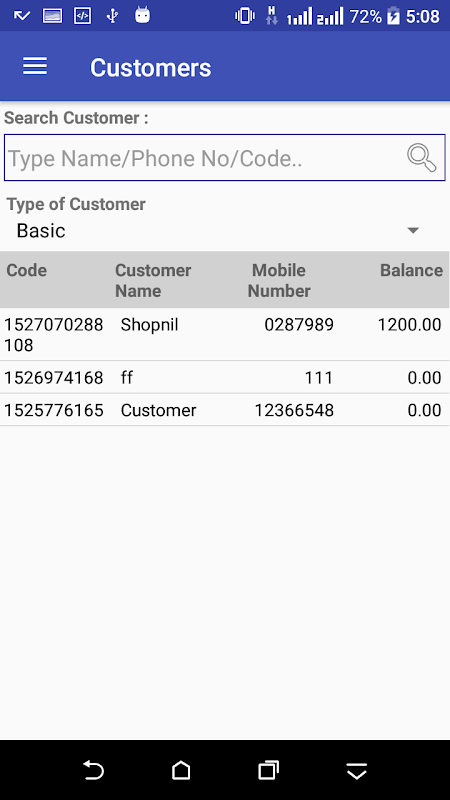Viewport: 450px width, 800px height.
Task: Tap the magnifying glass search icon
Action: [x=421, y=158]
